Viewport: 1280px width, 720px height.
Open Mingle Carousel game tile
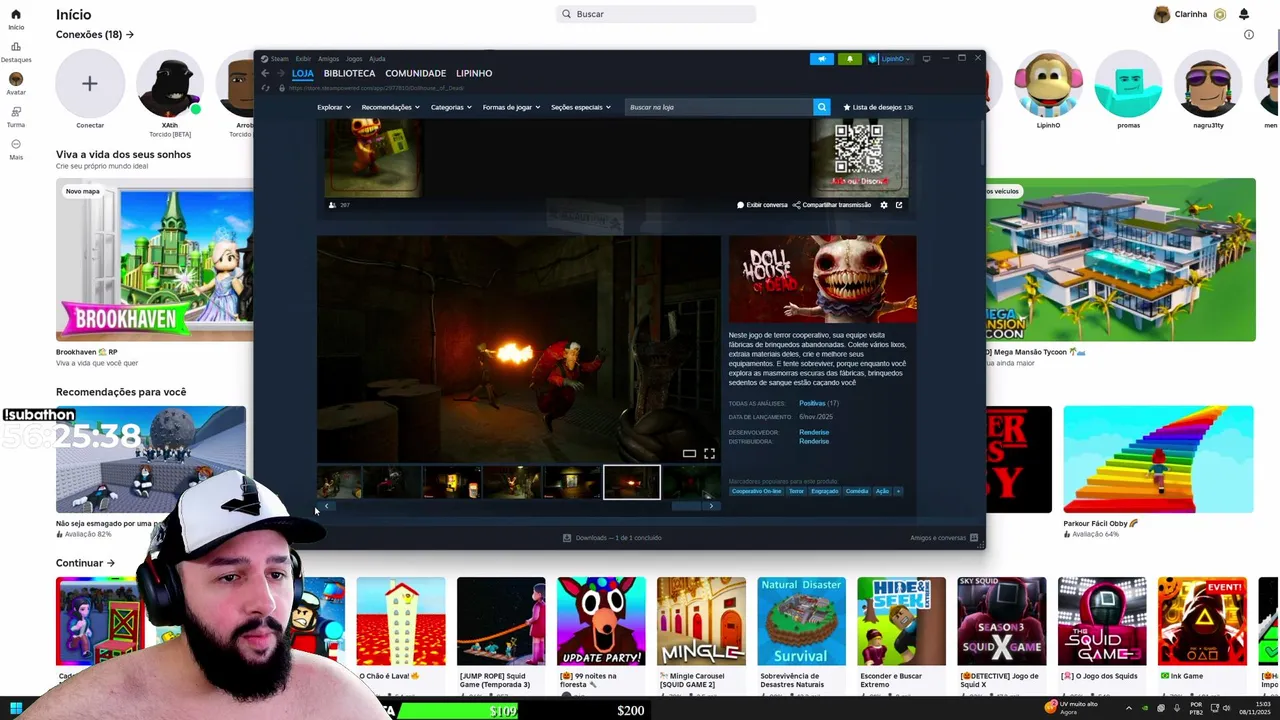click(701, 621)
